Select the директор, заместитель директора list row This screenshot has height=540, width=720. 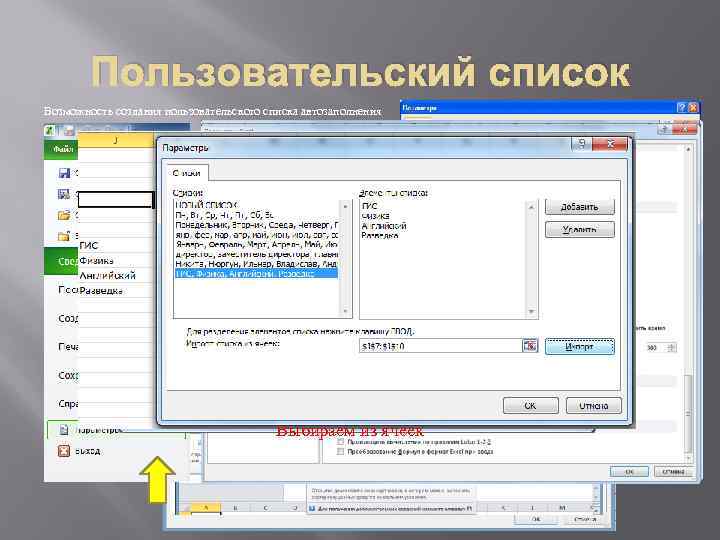256,254
